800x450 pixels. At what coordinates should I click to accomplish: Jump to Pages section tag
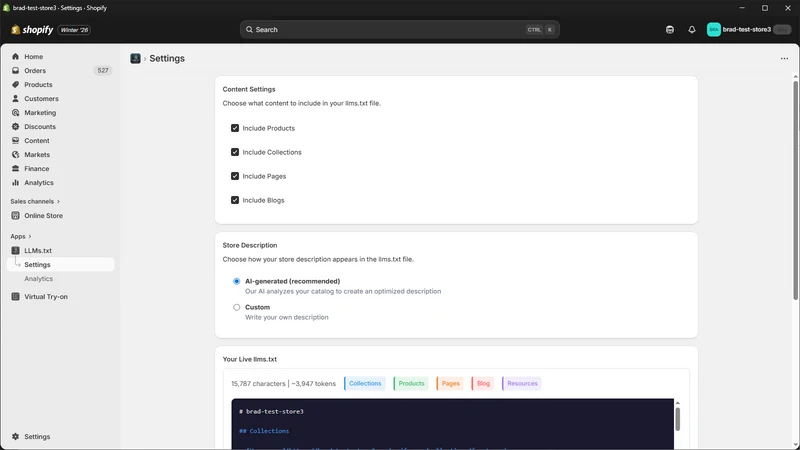[x=450, y=383]
